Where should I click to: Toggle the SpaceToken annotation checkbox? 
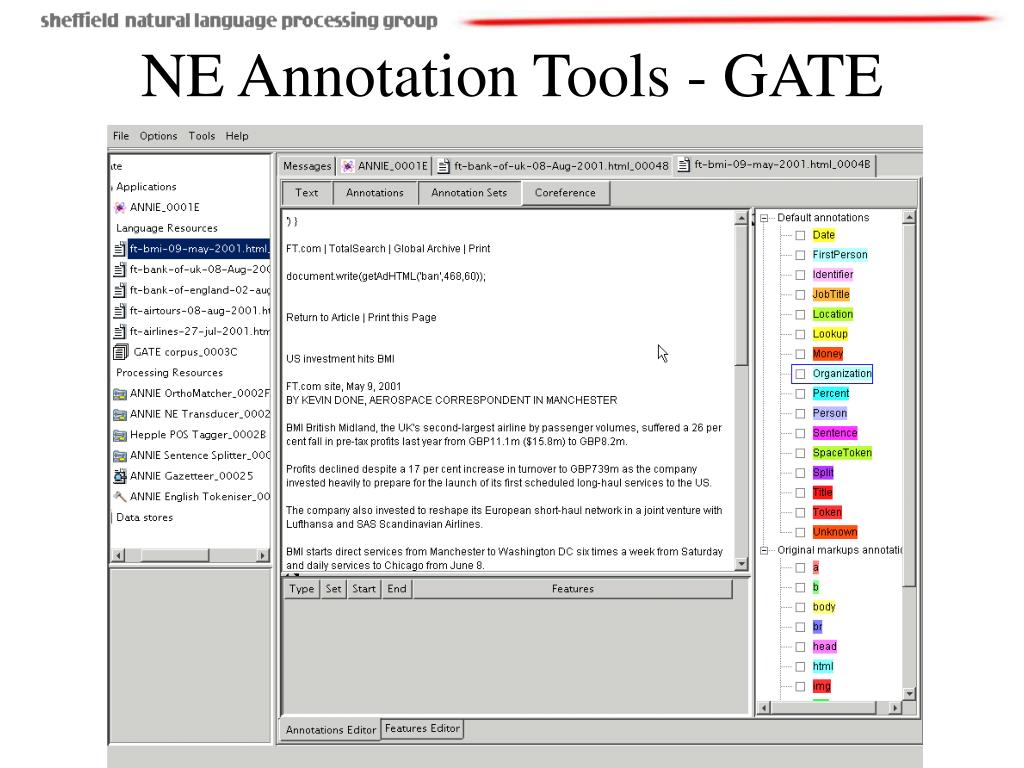(800, 454)
